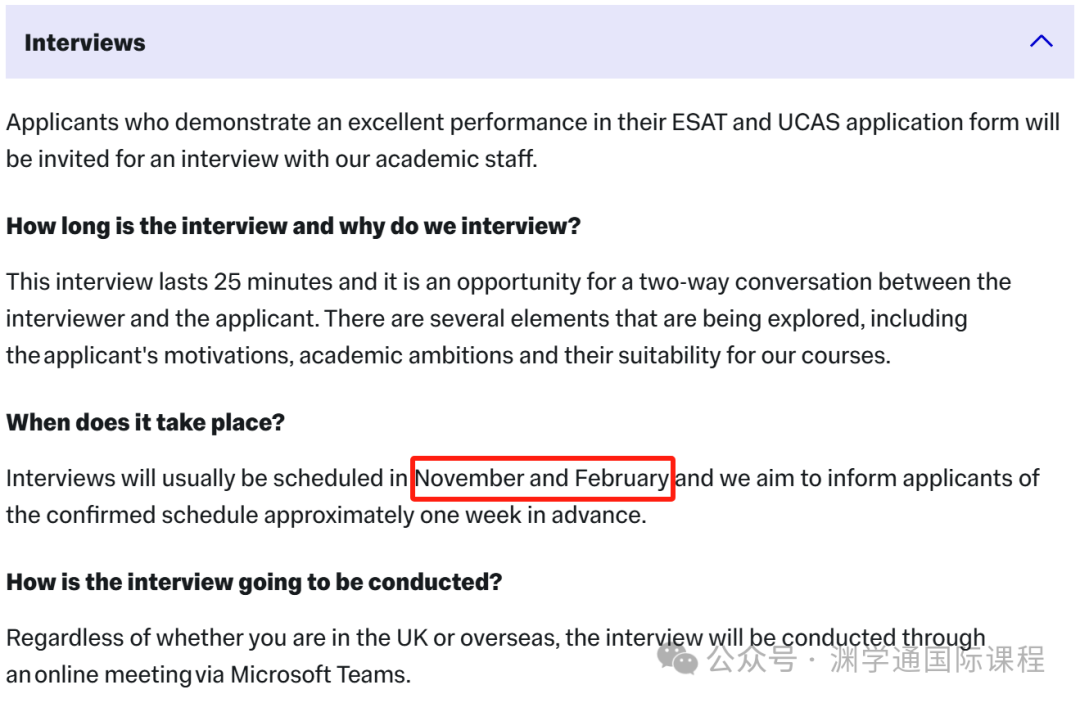The image size is (1080, 703).
Task: Click the Microsoft Teams text
Action: click(320, 675)
